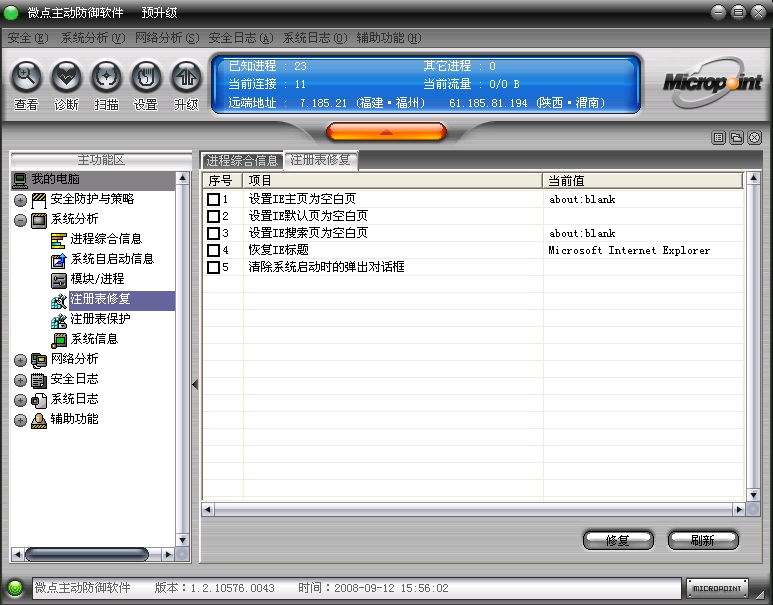Select the 注册表保护 tree item
Image resolution: width=773 pixels, height=605 pixels.
[x=101, y=319]
